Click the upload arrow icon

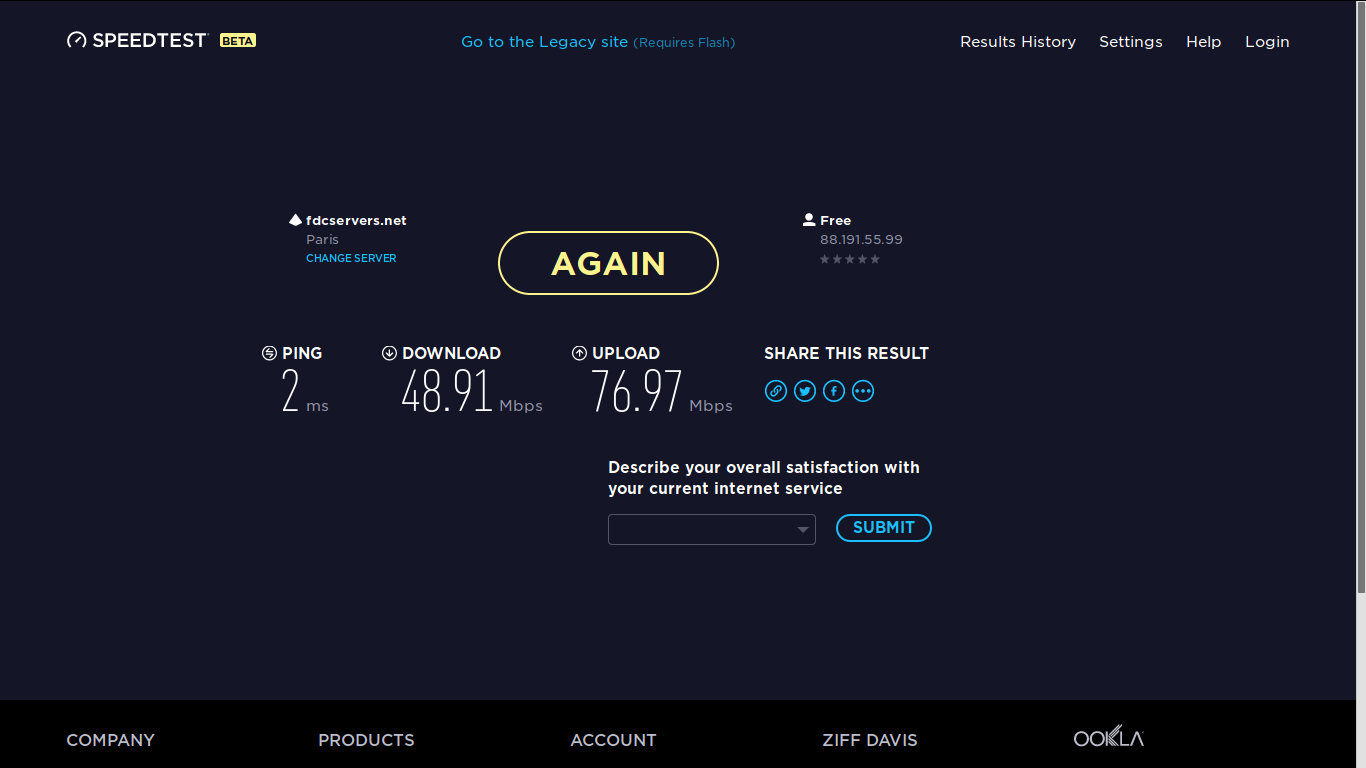tap(579, 353)
